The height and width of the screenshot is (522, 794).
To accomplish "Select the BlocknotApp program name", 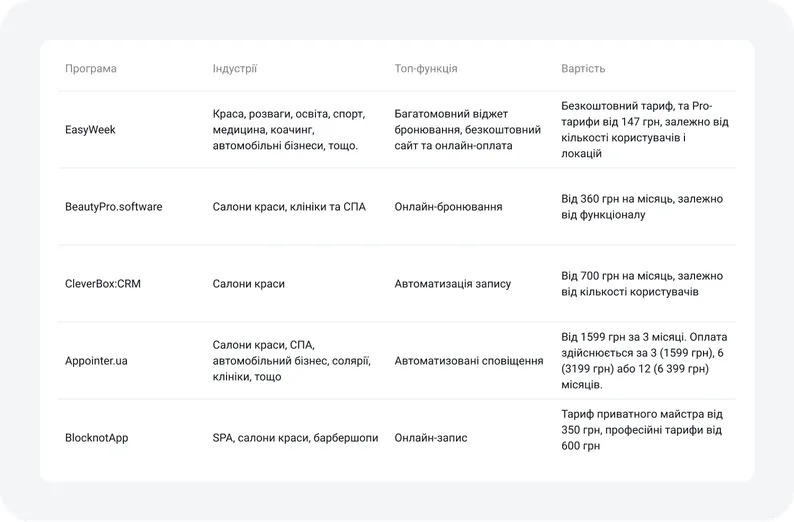I will pyautogui.click(x=96, y=437).
